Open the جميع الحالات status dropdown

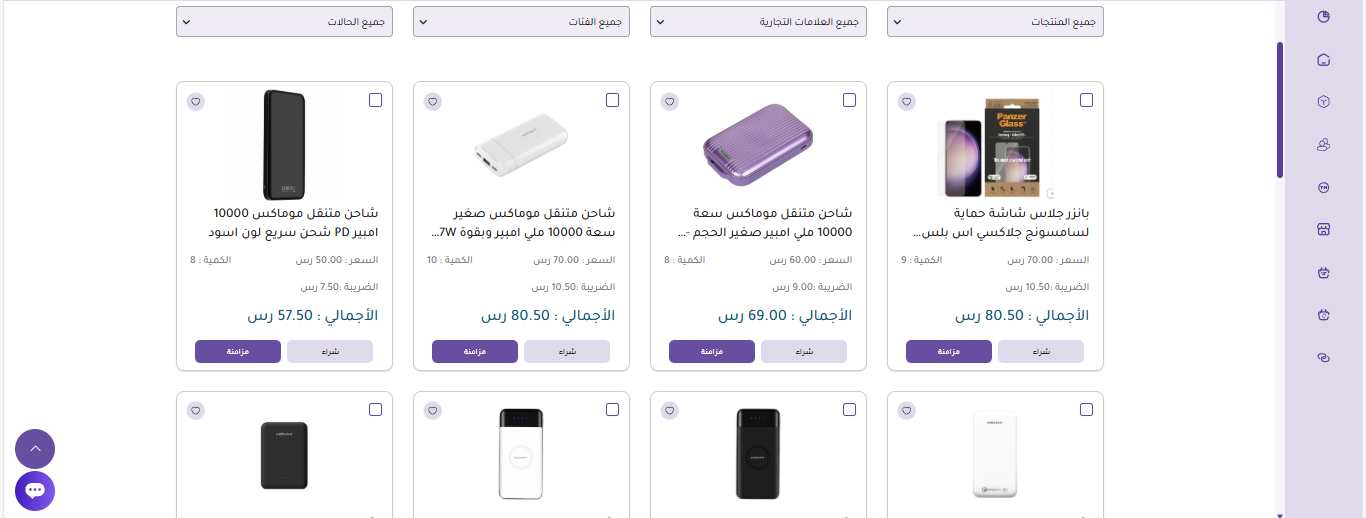284,22
